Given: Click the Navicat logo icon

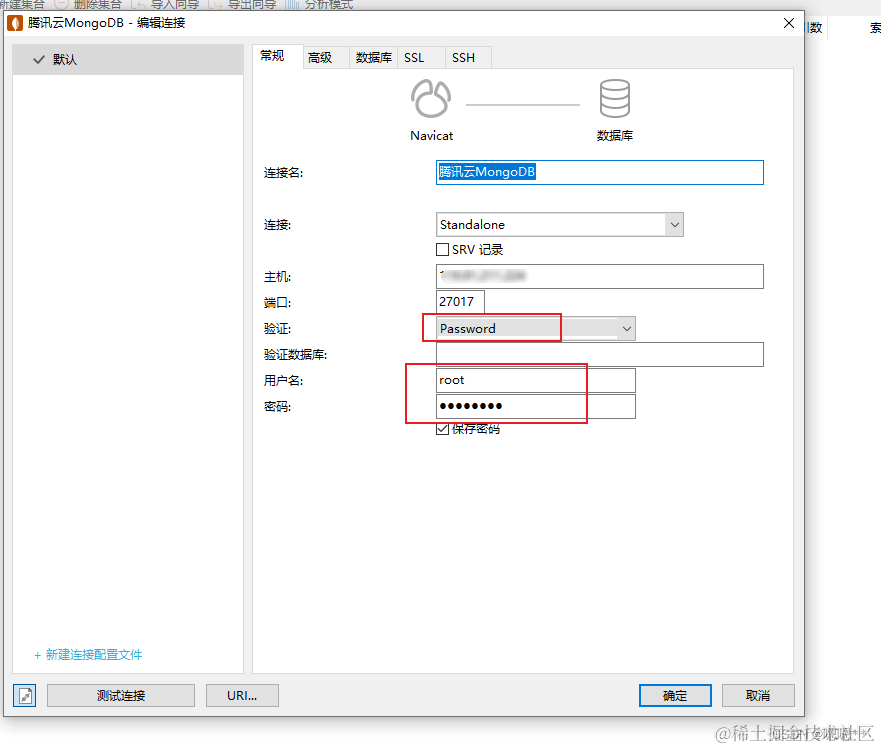Looking at the screenshot, I should coord(431,98).
